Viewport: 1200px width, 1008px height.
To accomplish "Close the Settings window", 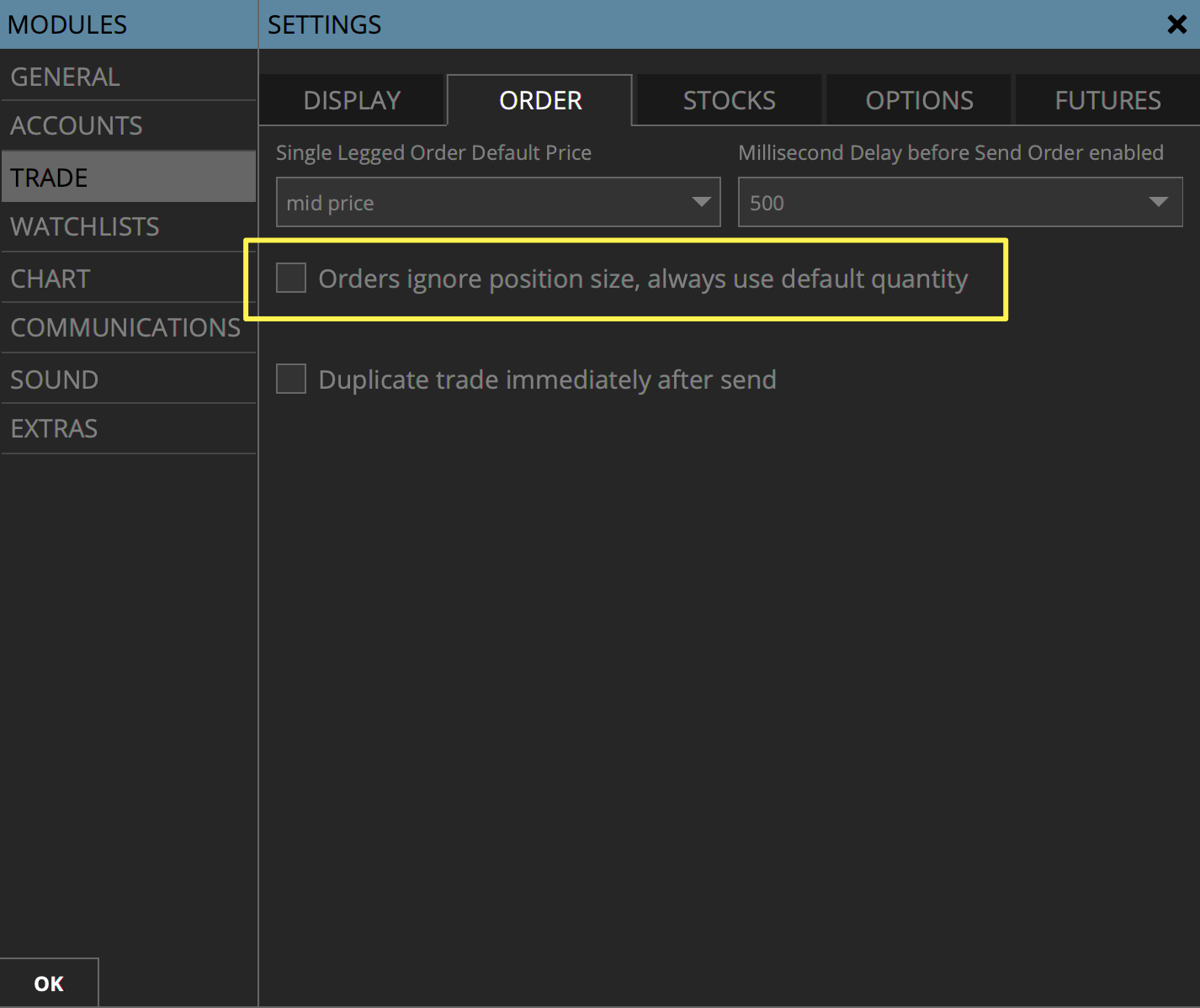I will click(x=1176, y=24).
